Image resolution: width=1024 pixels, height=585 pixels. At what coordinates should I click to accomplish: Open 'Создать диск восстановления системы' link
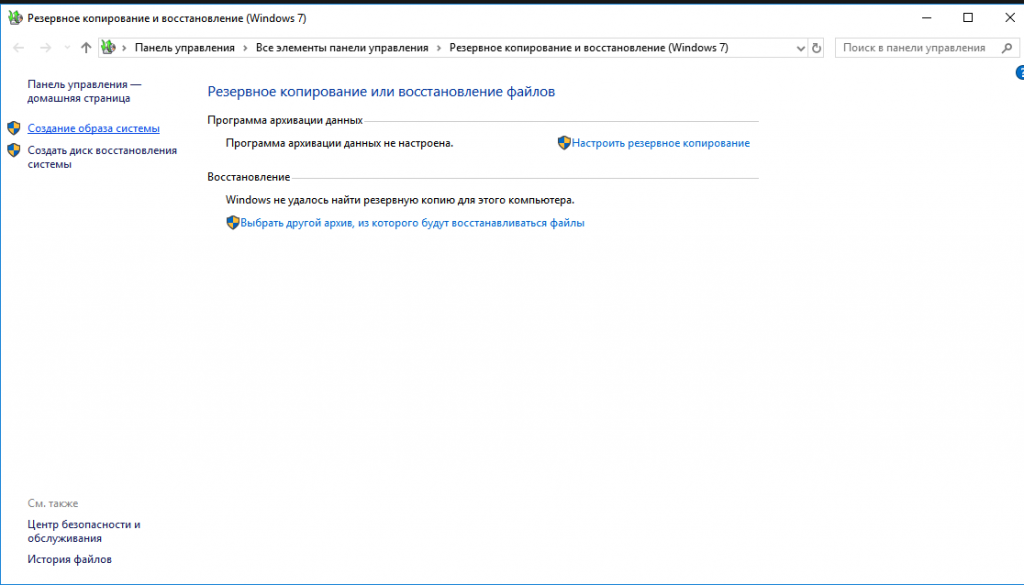102,157
